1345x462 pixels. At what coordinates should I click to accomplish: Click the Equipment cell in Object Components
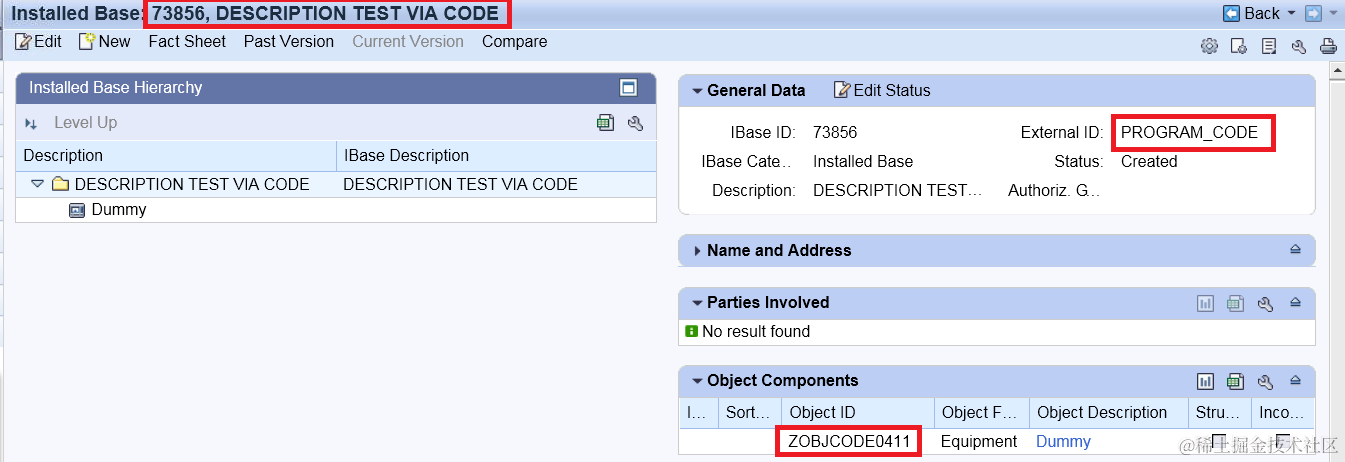(x=980, y=442)
